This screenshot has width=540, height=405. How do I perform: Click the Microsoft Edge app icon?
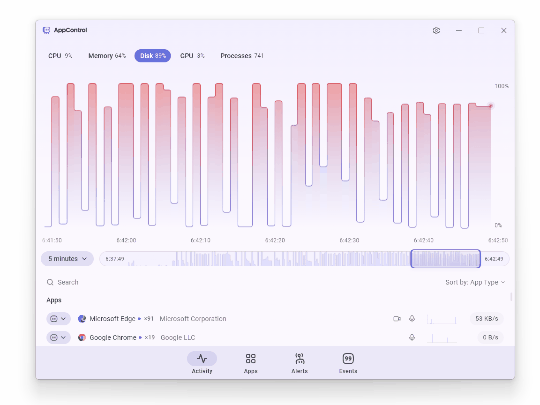point(82,319)
